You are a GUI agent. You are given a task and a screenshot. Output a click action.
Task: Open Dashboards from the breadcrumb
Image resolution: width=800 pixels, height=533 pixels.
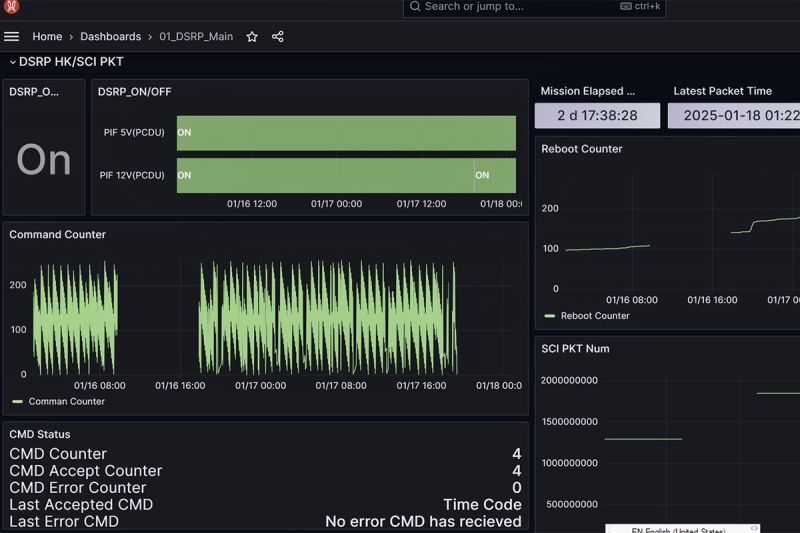coord(110,37)
